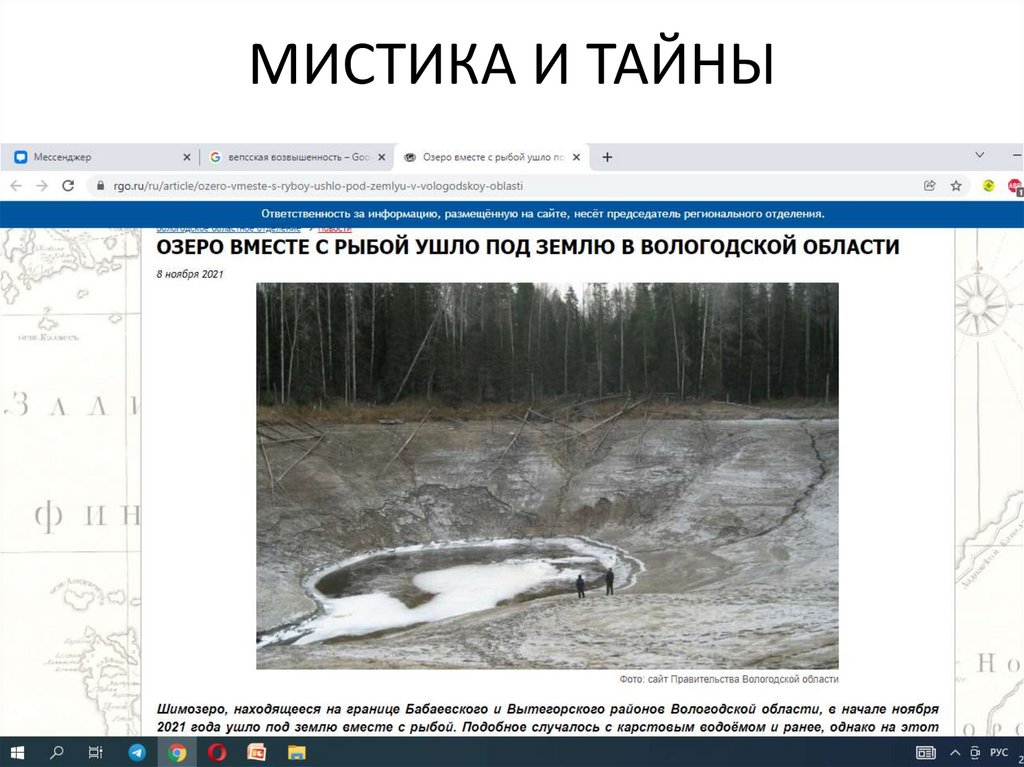Click the lake photo in the article
Viewport: 1024px width, 767px height.
pyautogui.click(x=547, y=476)
